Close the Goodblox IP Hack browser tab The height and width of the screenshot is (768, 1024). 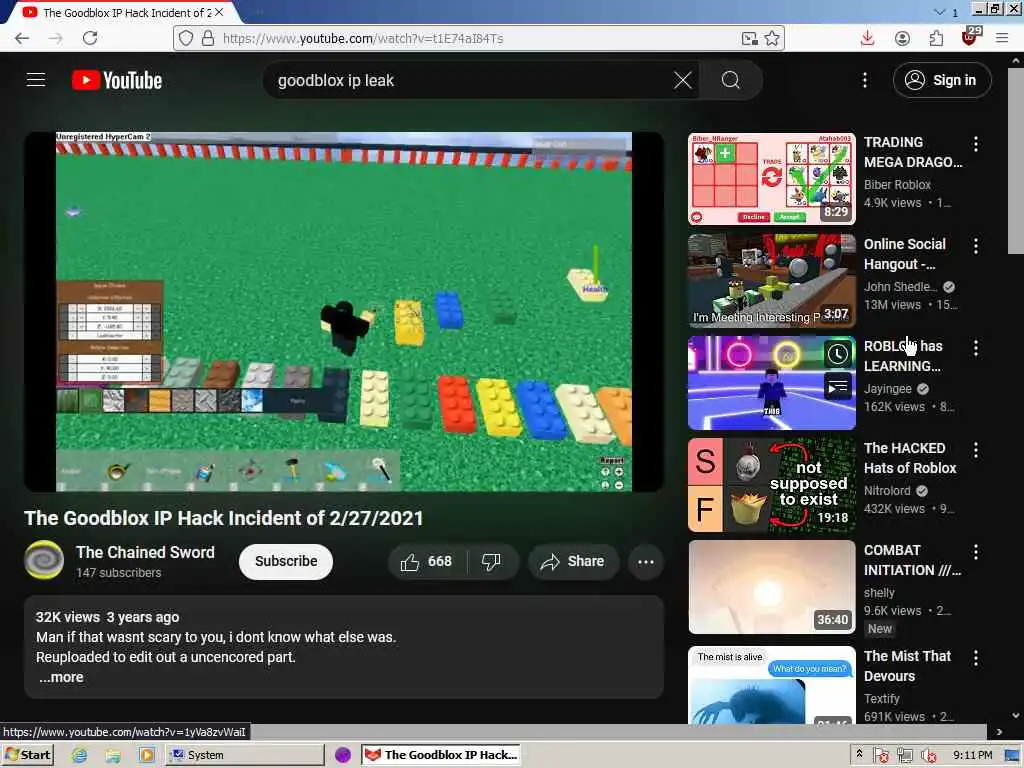pyautogui.click(x=219, y=12)
